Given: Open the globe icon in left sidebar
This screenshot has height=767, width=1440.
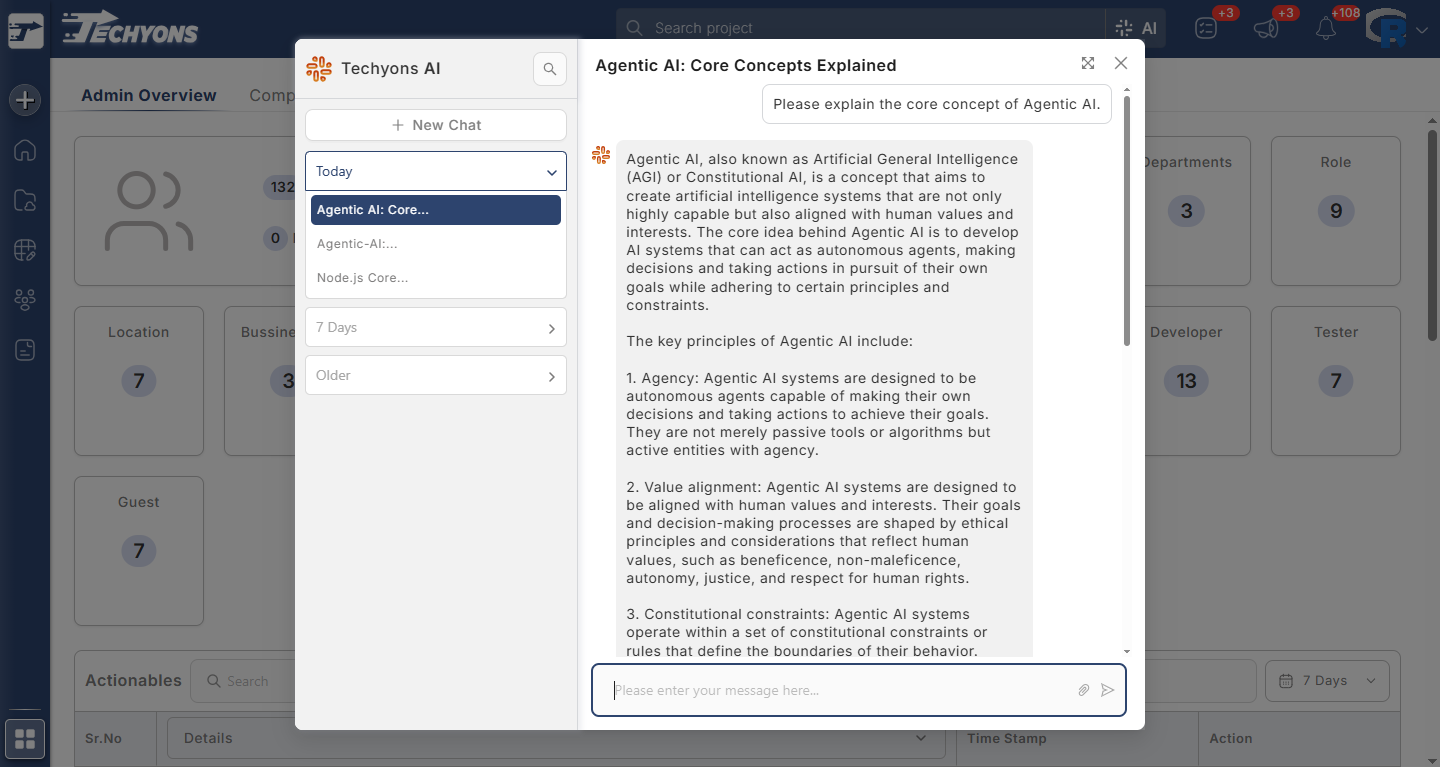Looking at the screenshot, I should (25, 250).
